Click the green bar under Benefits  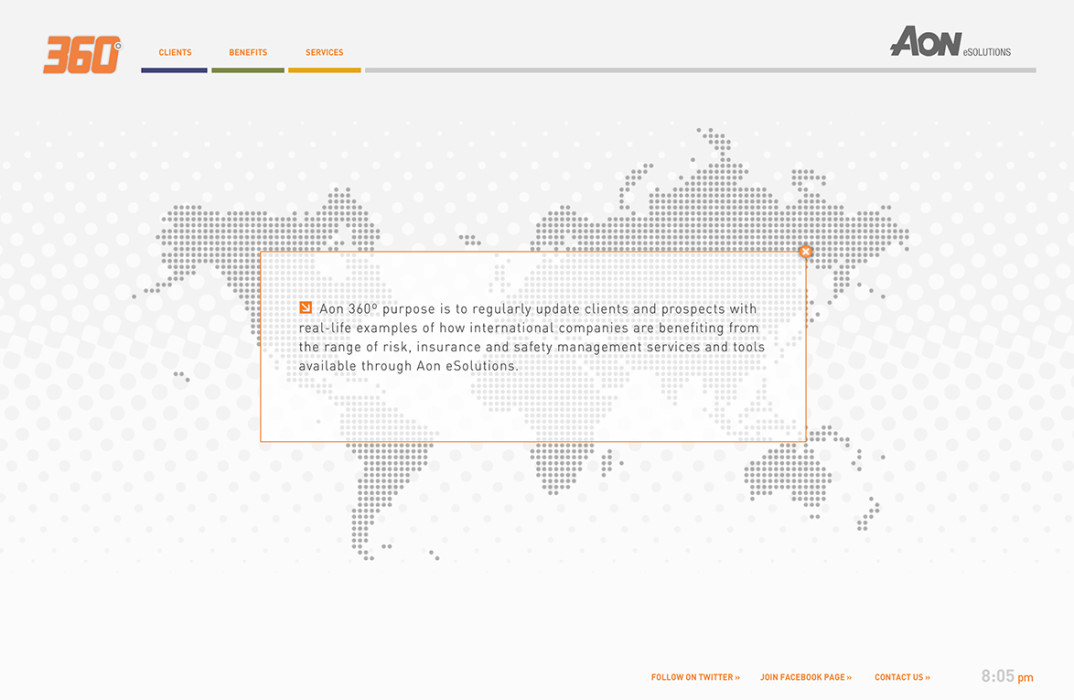tap(247, 70)
